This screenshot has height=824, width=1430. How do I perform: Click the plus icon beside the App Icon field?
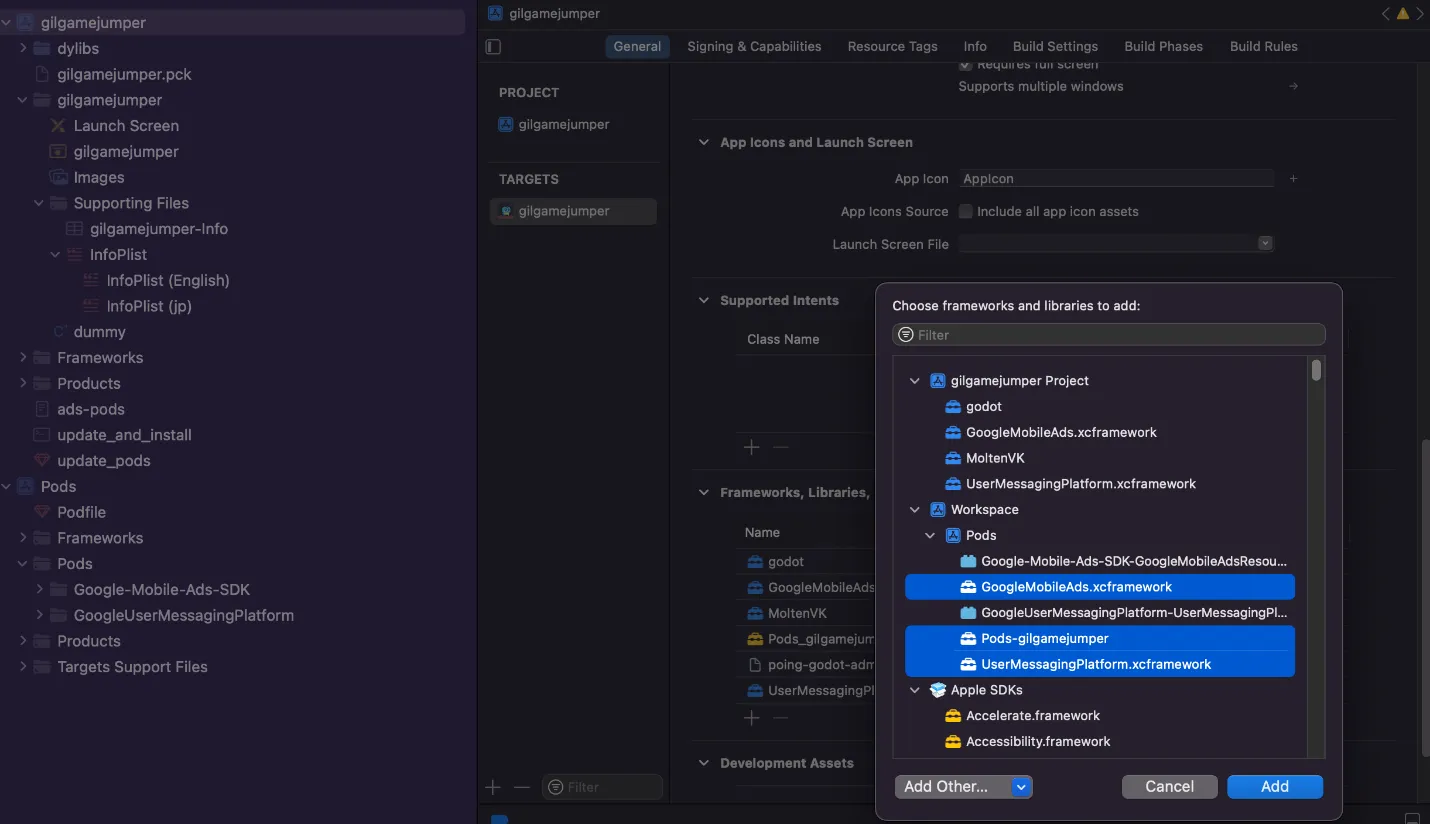click(x=1293, y=179)
